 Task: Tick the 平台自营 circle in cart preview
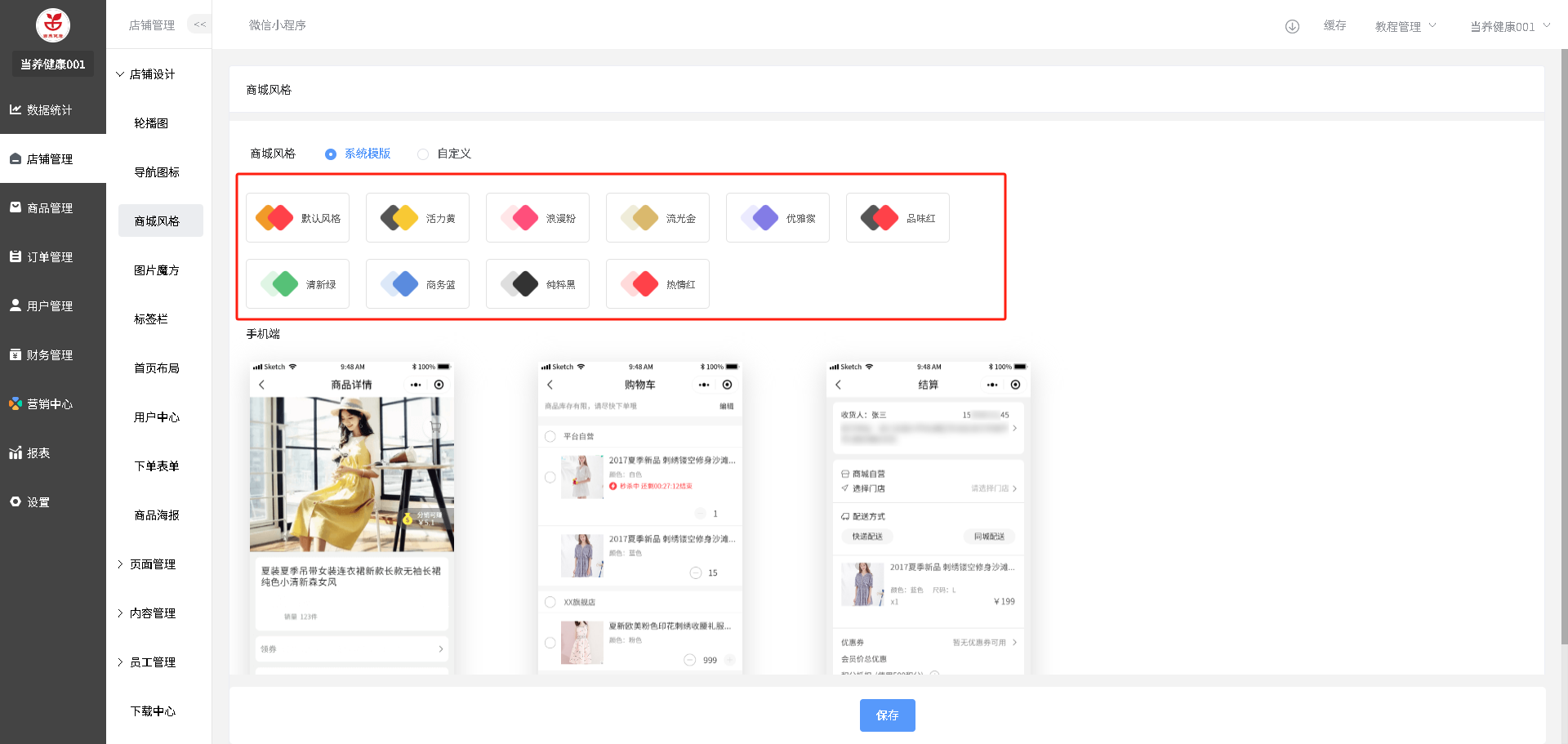coord(550,436)
